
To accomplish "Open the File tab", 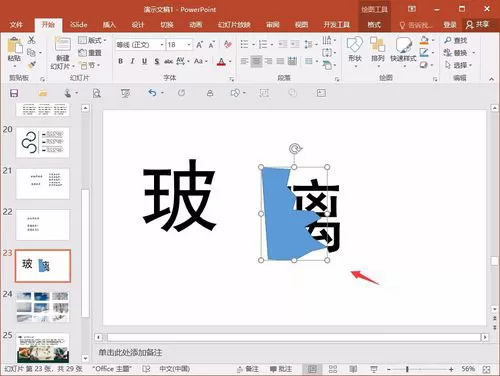I will 16,24.
